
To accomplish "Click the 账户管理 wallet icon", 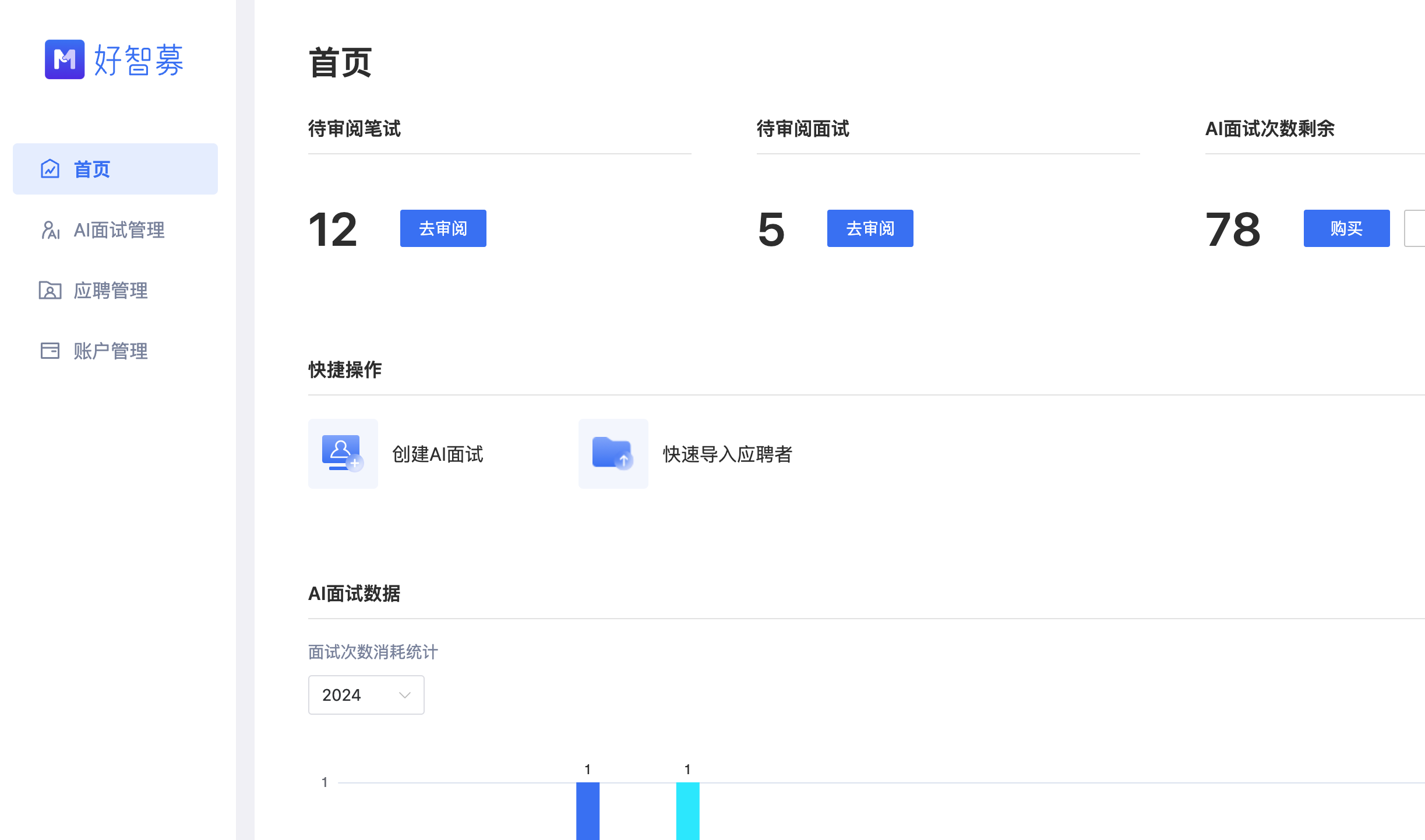I will pyautogui.click(x=50, y=351).
